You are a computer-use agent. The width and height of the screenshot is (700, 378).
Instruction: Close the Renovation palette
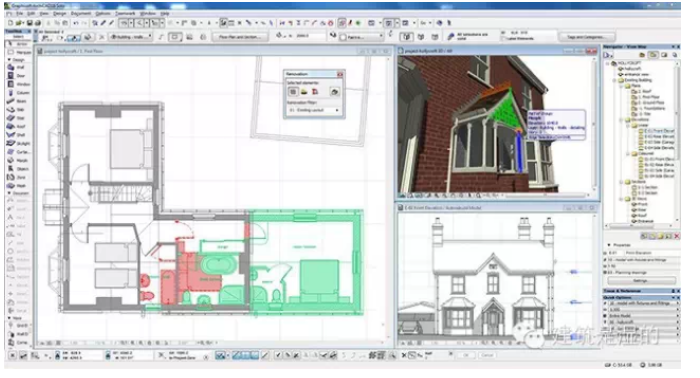click(x=340, y=74)
